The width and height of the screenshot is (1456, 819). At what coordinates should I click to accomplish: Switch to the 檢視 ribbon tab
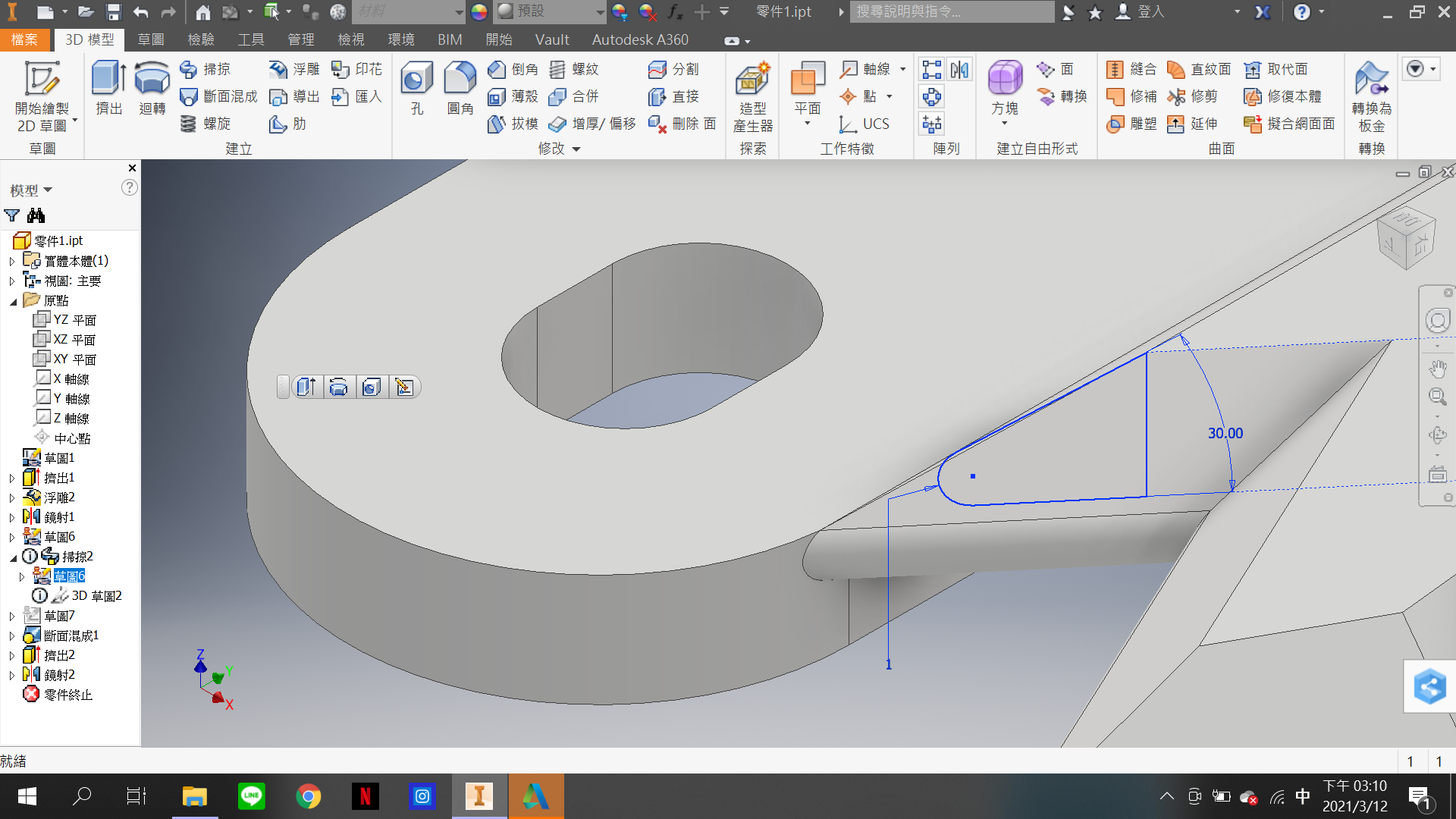pyautogui.click(x=350, y=39)
